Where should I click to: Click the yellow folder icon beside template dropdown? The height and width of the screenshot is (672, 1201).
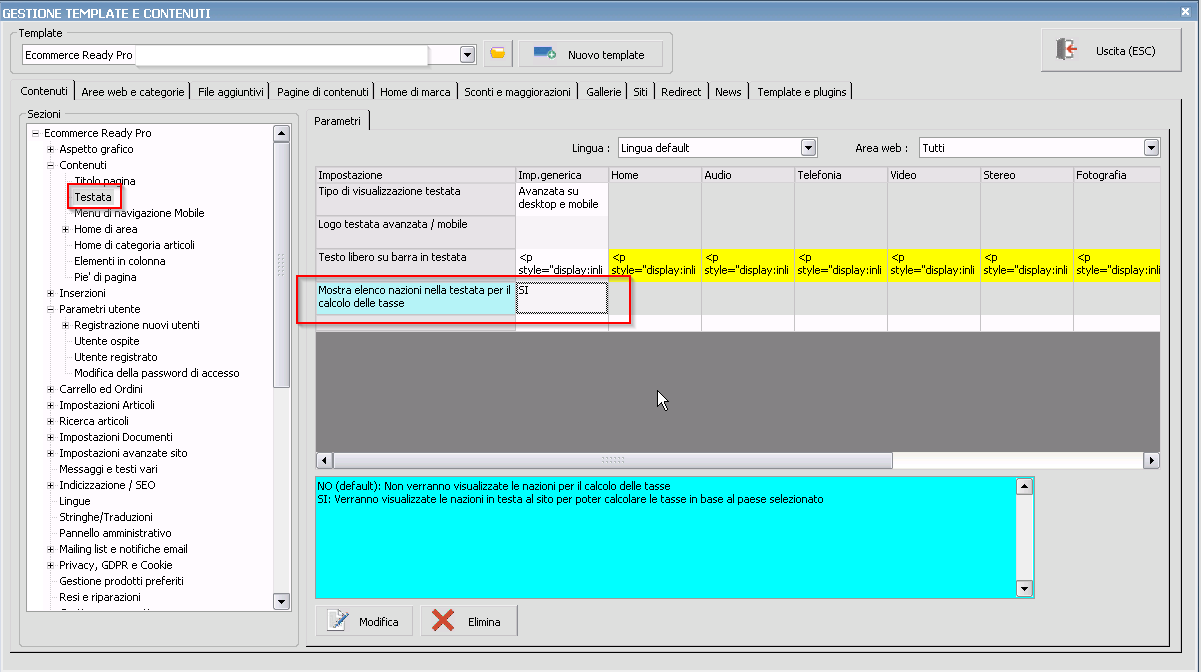tap(498, 54)
